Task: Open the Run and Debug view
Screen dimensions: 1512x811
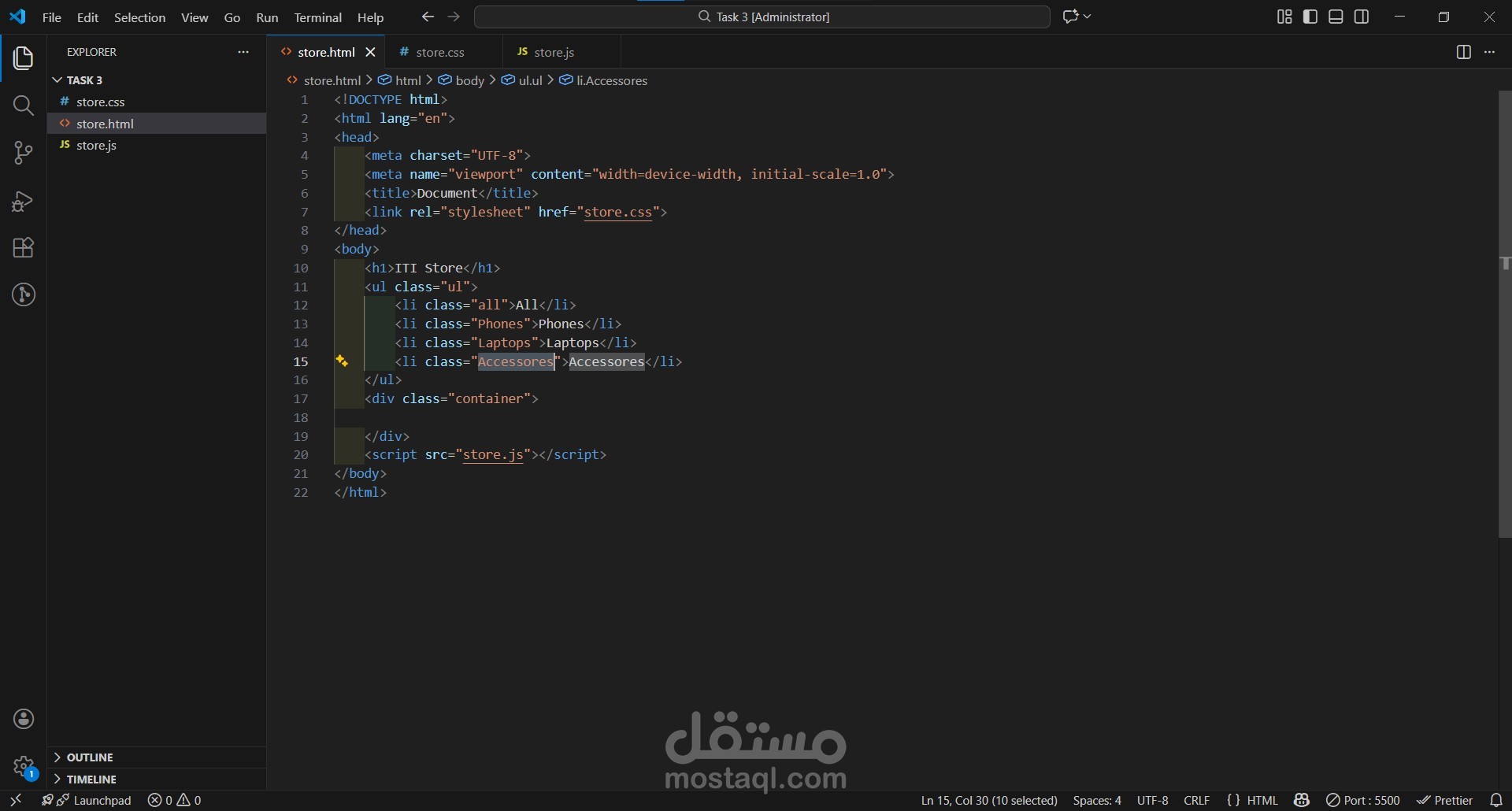Action: (x=24, y=201)
